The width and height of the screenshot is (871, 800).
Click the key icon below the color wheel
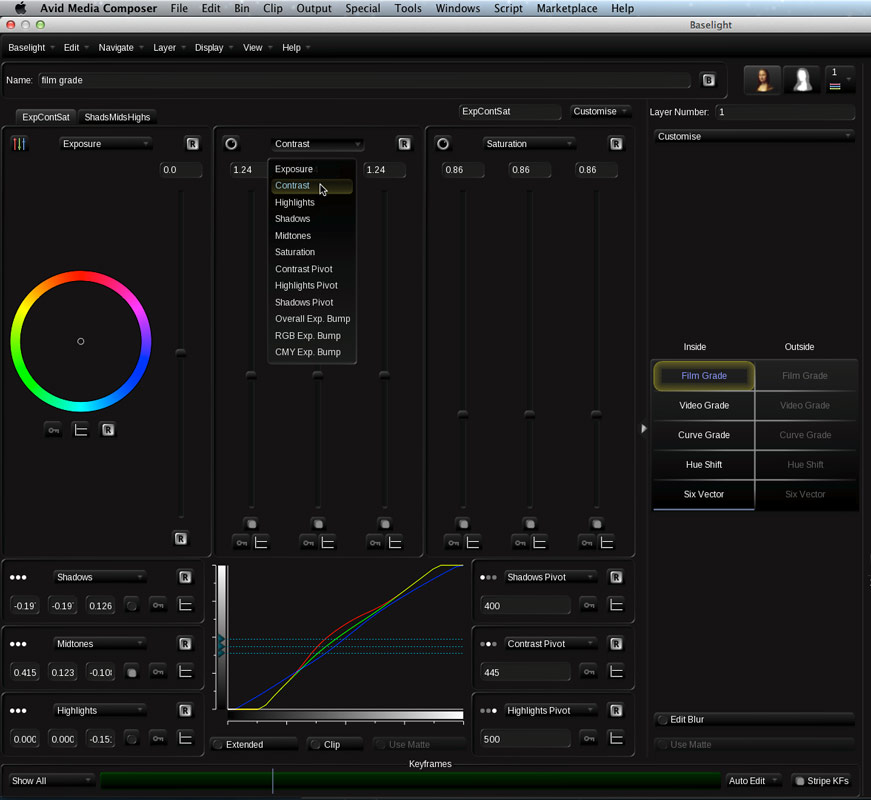coord(53,430)
